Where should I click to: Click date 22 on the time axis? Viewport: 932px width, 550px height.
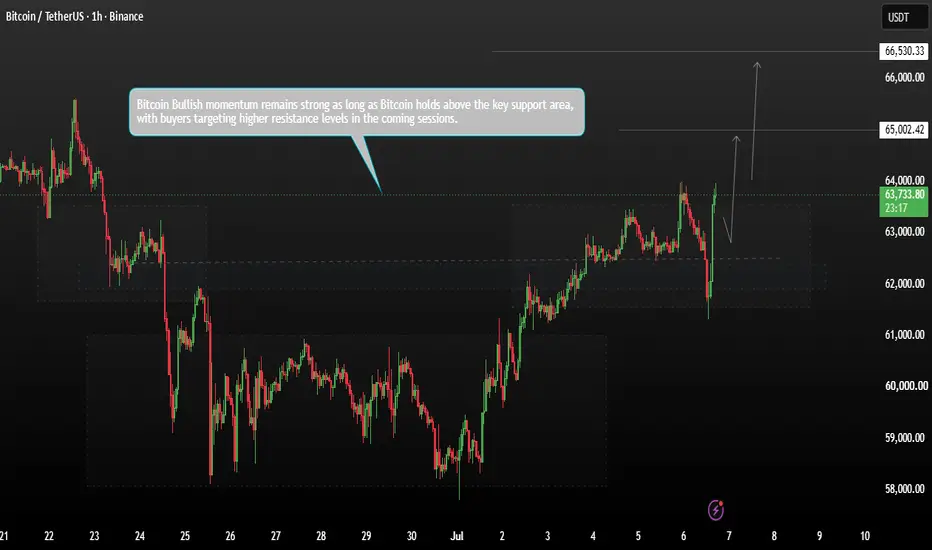(49, 536)
